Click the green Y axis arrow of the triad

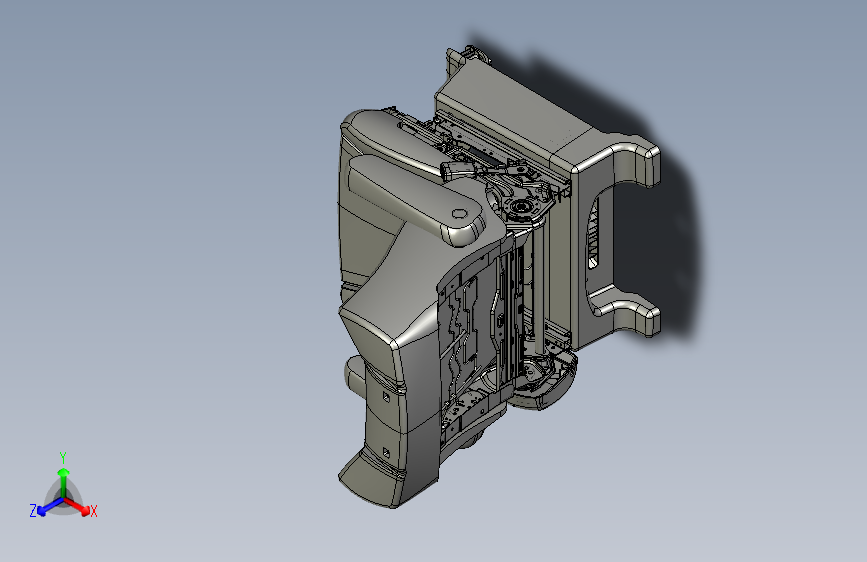(x=64, y=481)
